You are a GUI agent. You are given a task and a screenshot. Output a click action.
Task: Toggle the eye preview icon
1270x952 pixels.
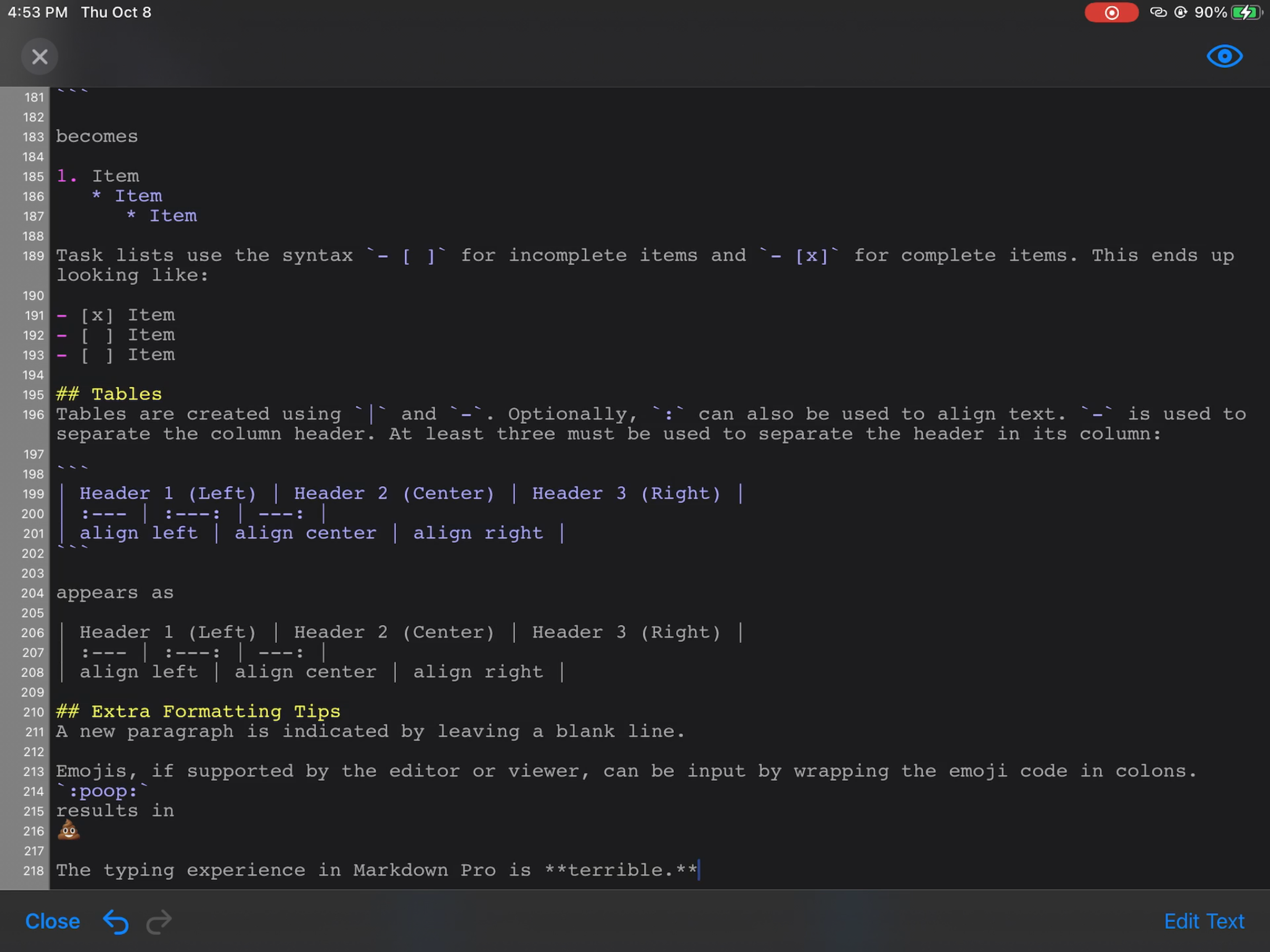click(1224, 56)
